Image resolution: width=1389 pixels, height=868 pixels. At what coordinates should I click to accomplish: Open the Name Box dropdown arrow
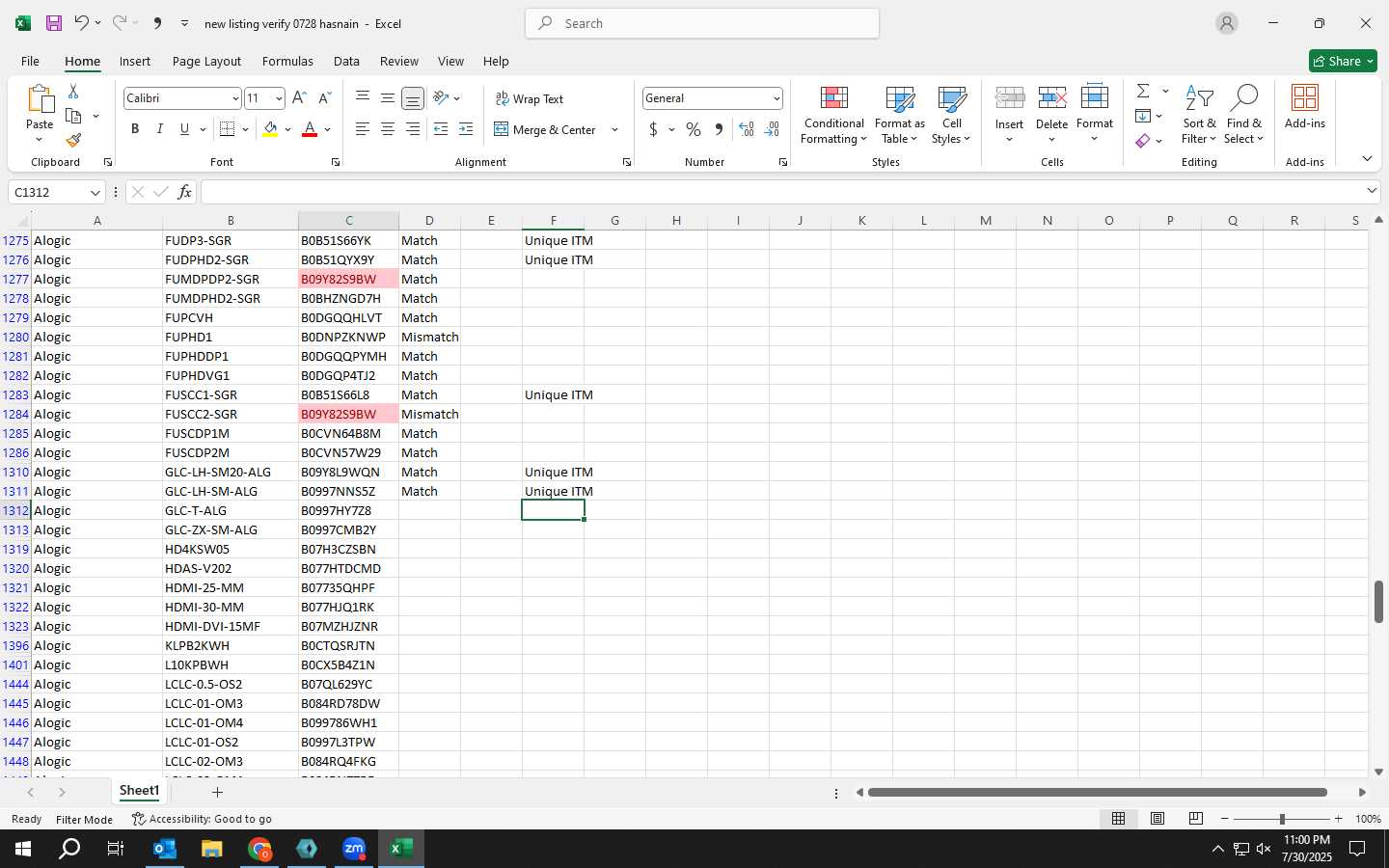[x=95, y=192]
